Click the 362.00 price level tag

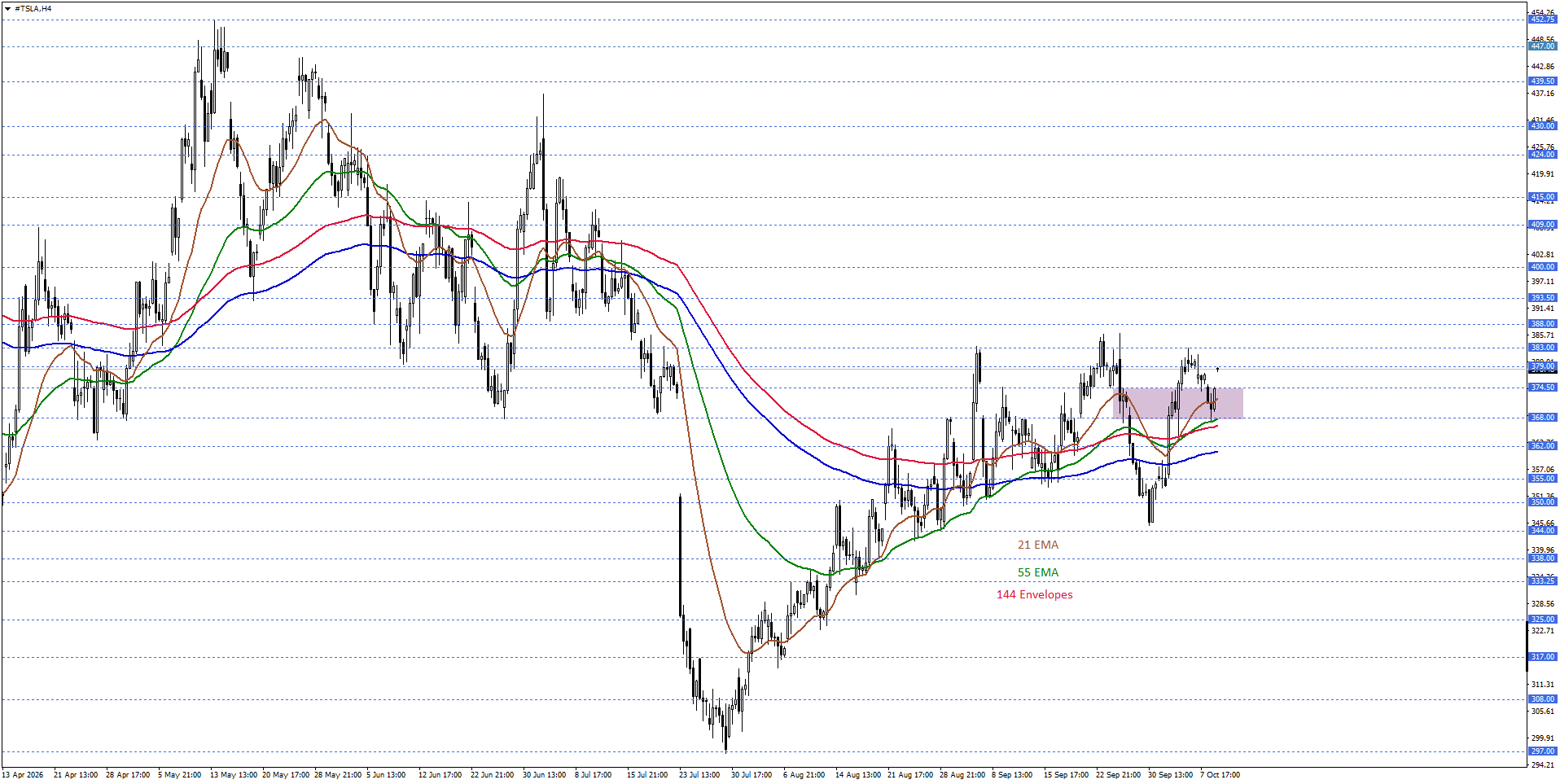[x=1542, y=446]
